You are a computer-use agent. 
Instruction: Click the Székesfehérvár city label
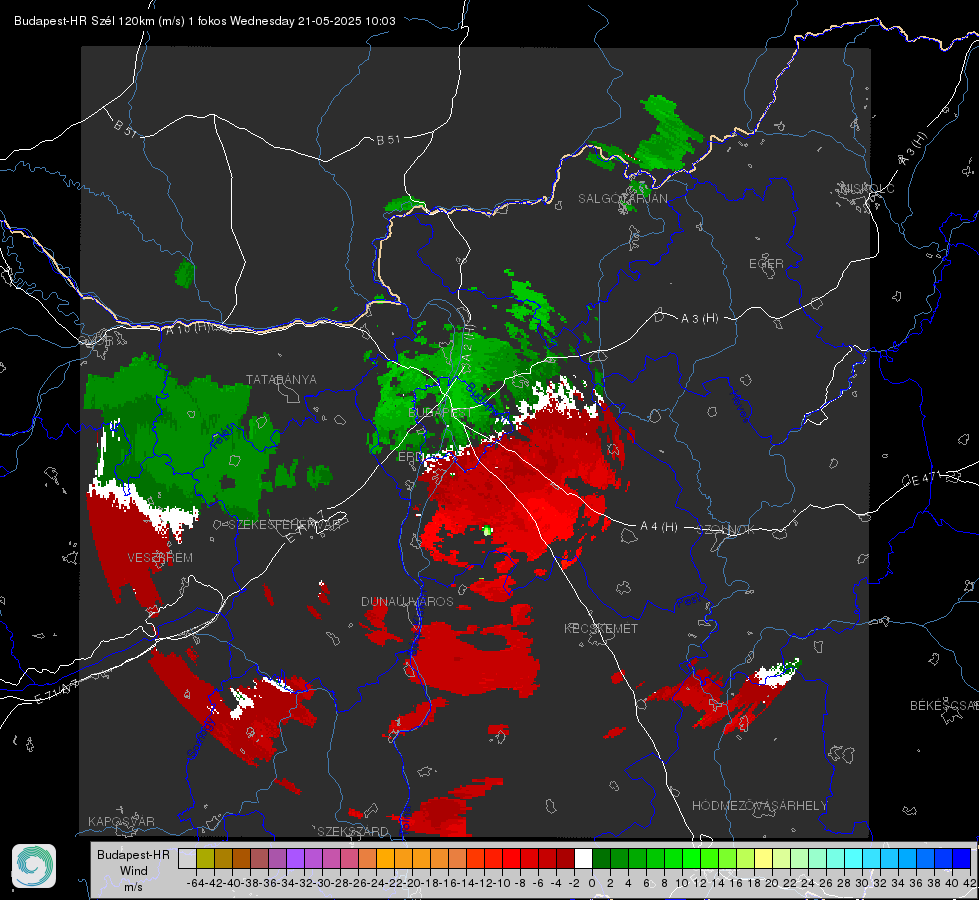284,525
